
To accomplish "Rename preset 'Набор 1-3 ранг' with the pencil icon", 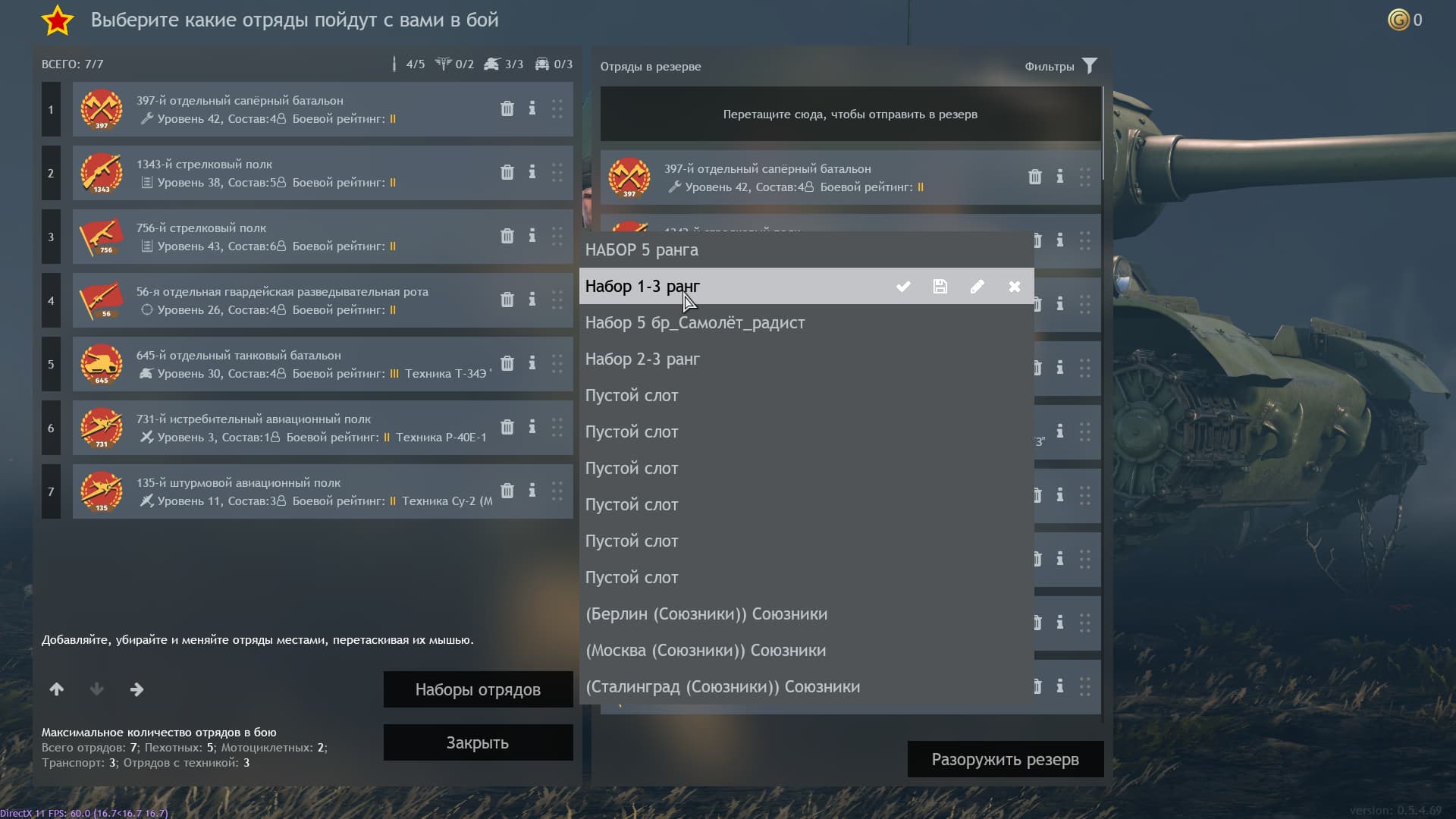I will (977, 287).
